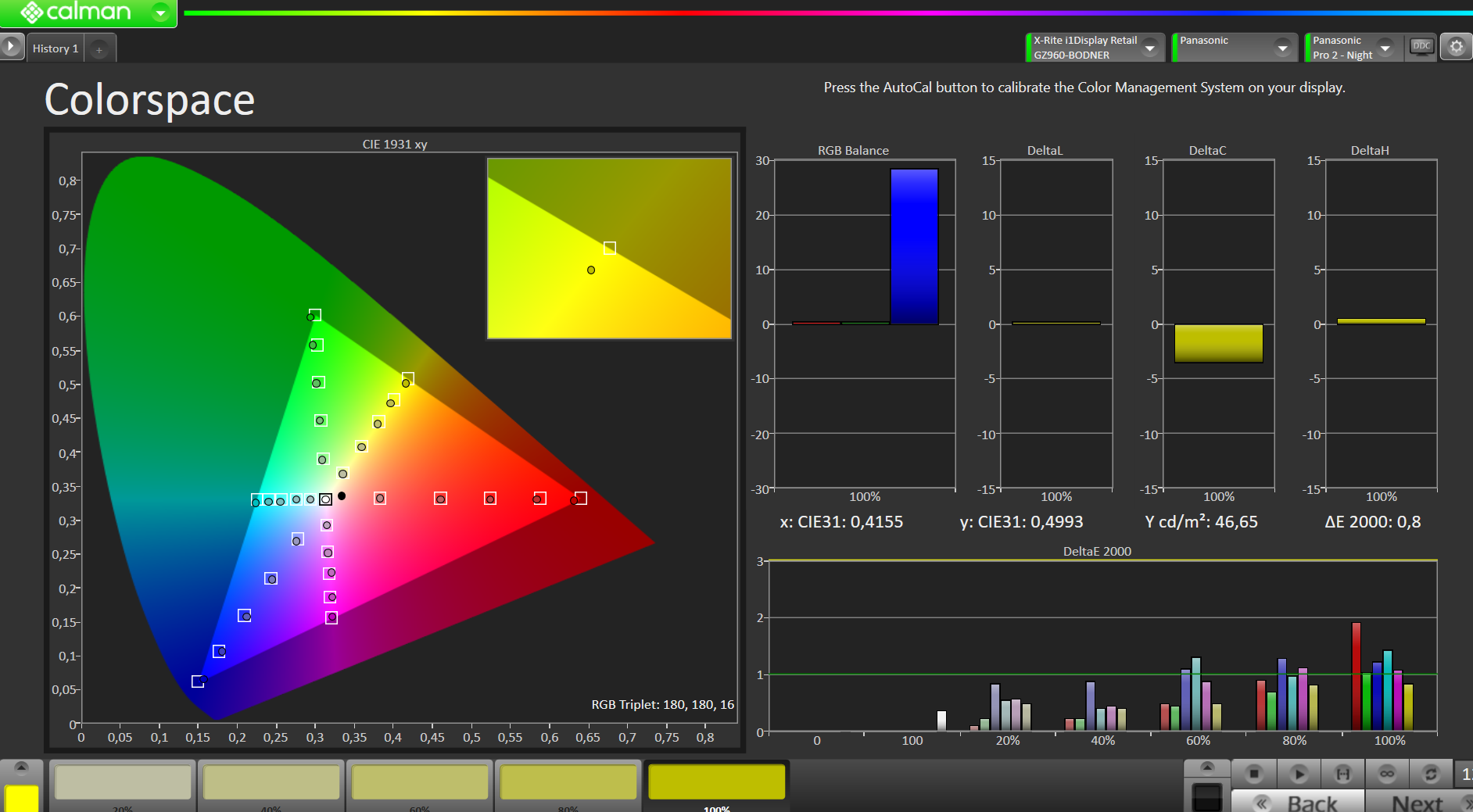
Task: Click the blue bar in RGB Balance chart
Action: [x=914, y=246]
